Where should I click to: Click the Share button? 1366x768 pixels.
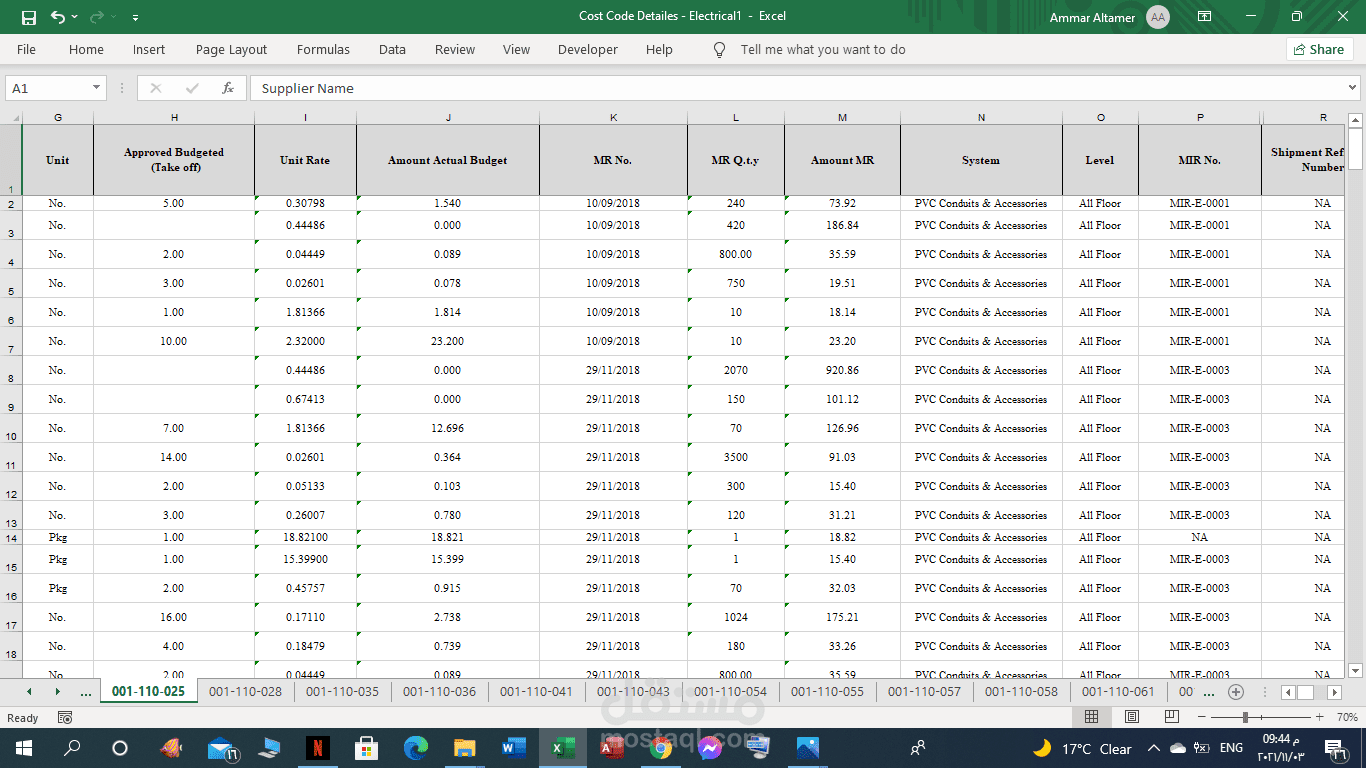click(x=1319, y=49)
